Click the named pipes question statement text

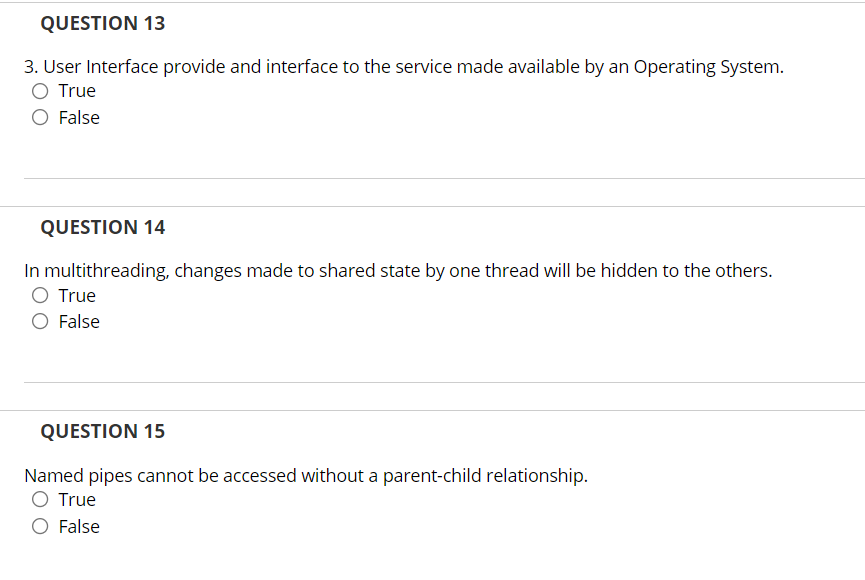pyautogui.click(x=306, y=475)
